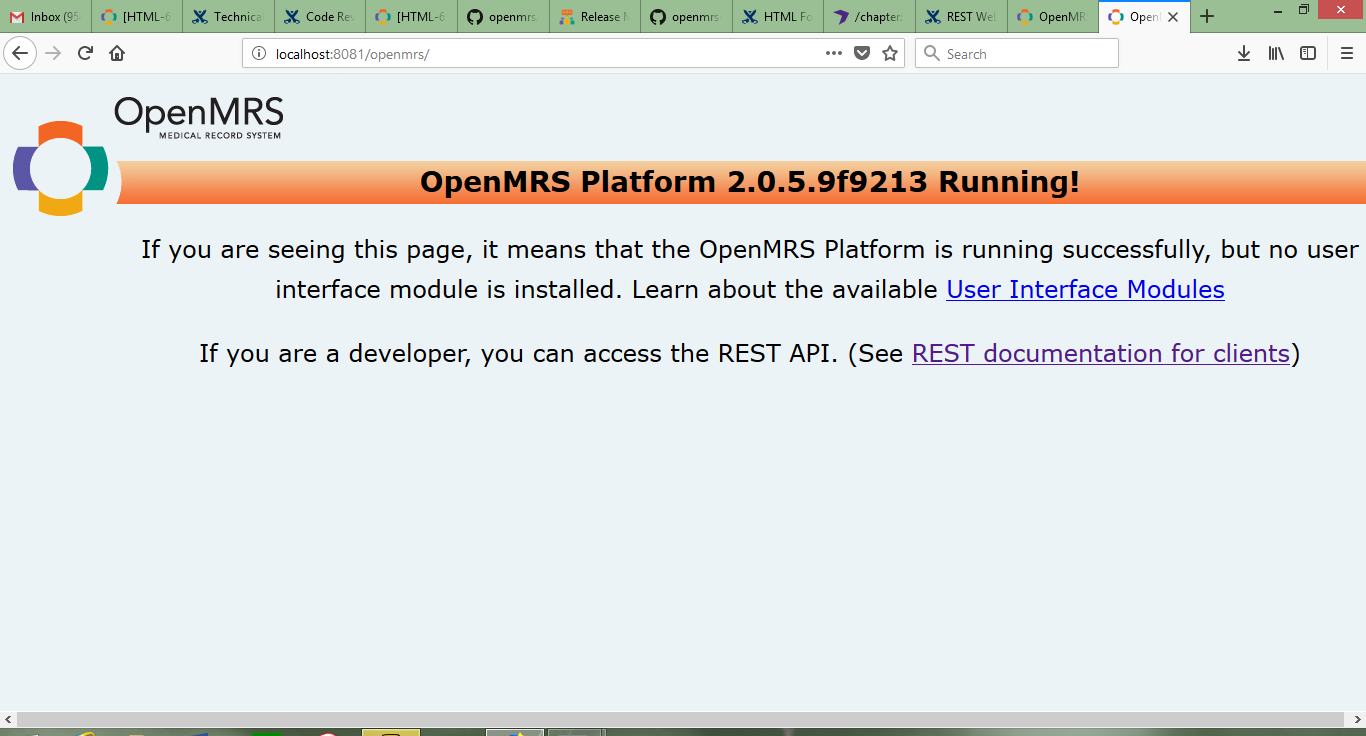Switch to the Technica tab

click(228, 17)
